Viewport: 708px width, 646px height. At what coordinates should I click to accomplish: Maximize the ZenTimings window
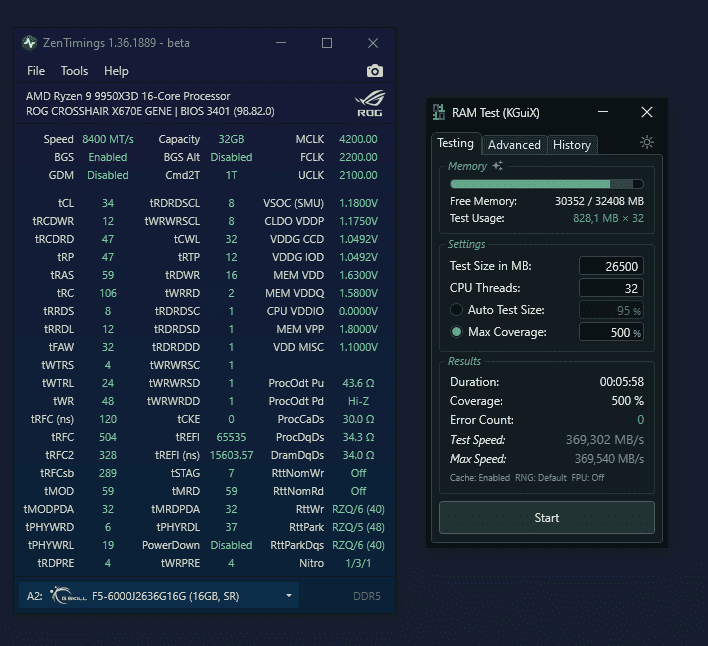click(327, 43)
